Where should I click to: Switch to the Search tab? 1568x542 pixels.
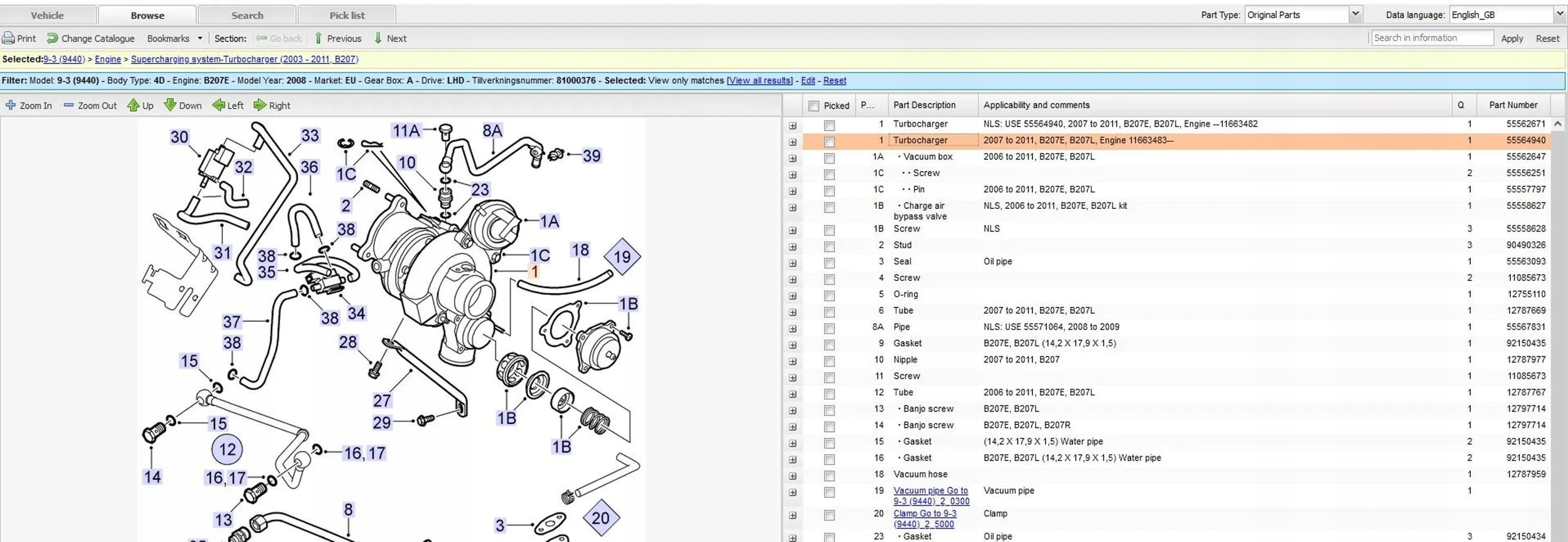click(x=247, y=15)
